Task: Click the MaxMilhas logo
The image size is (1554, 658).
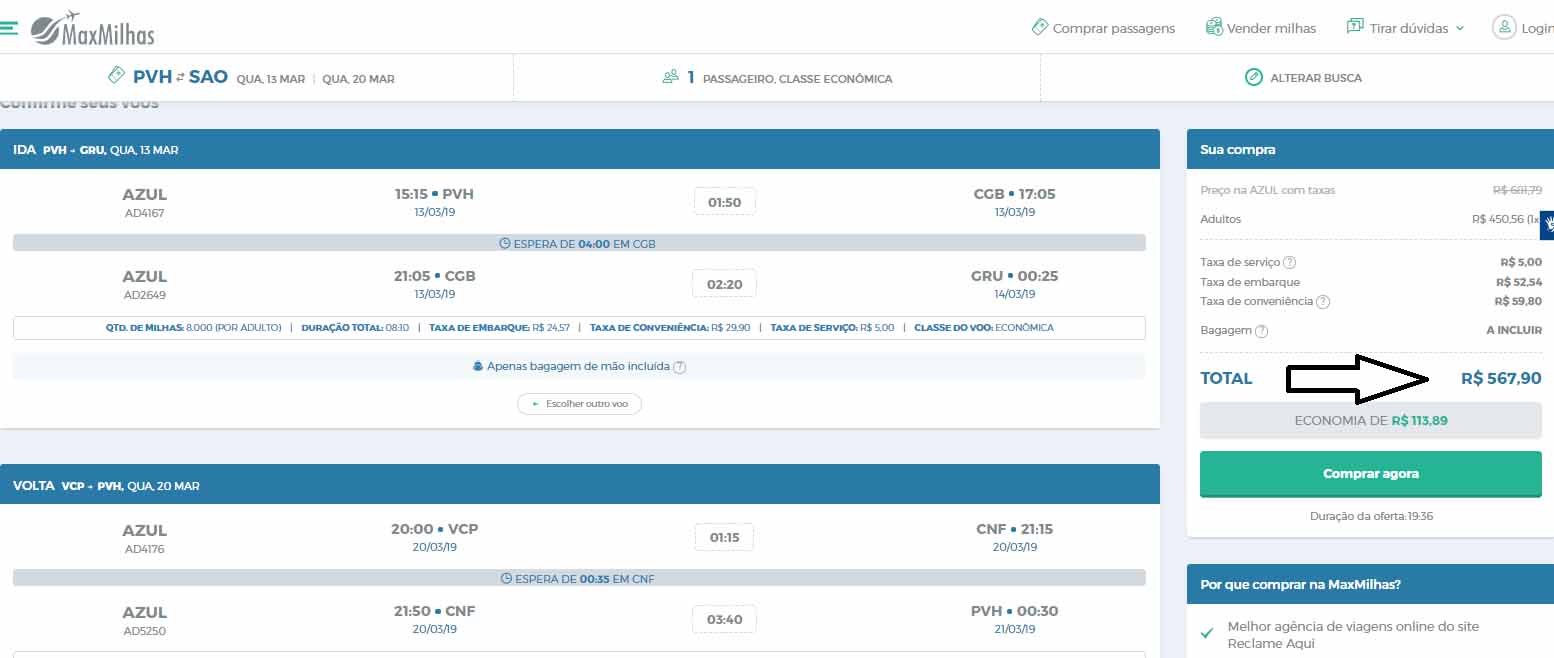Action: (93, 28)
